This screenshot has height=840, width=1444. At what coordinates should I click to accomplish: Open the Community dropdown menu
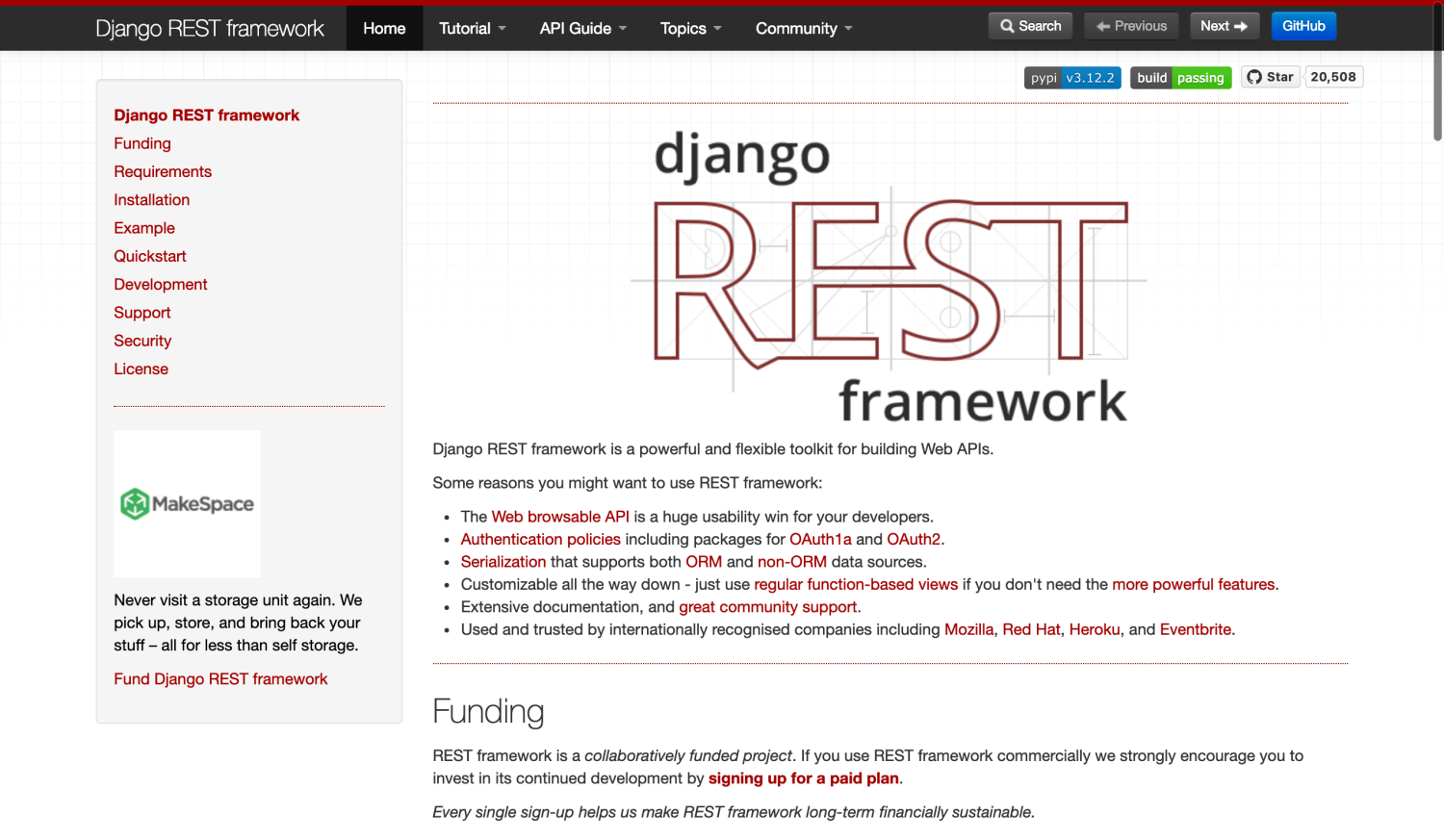(x=804, y=28)
